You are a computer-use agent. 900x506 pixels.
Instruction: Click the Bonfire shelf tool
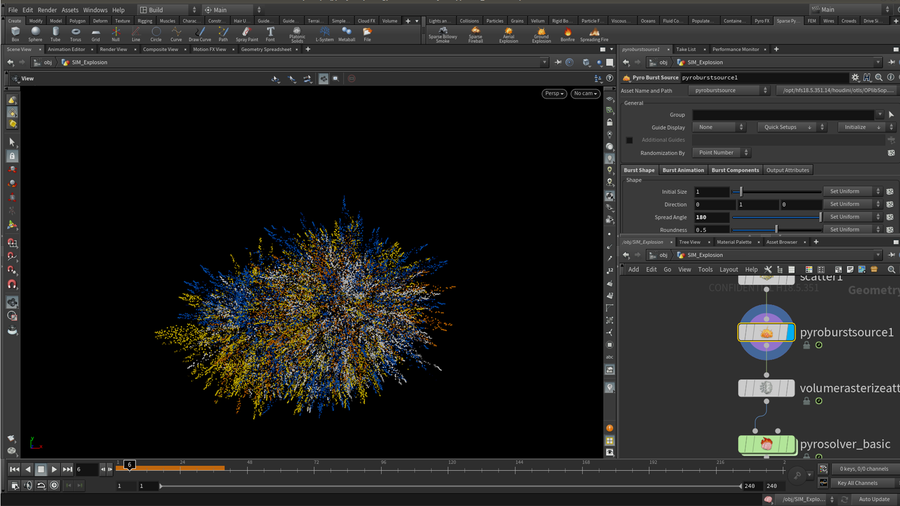click(x=567, y=34)
